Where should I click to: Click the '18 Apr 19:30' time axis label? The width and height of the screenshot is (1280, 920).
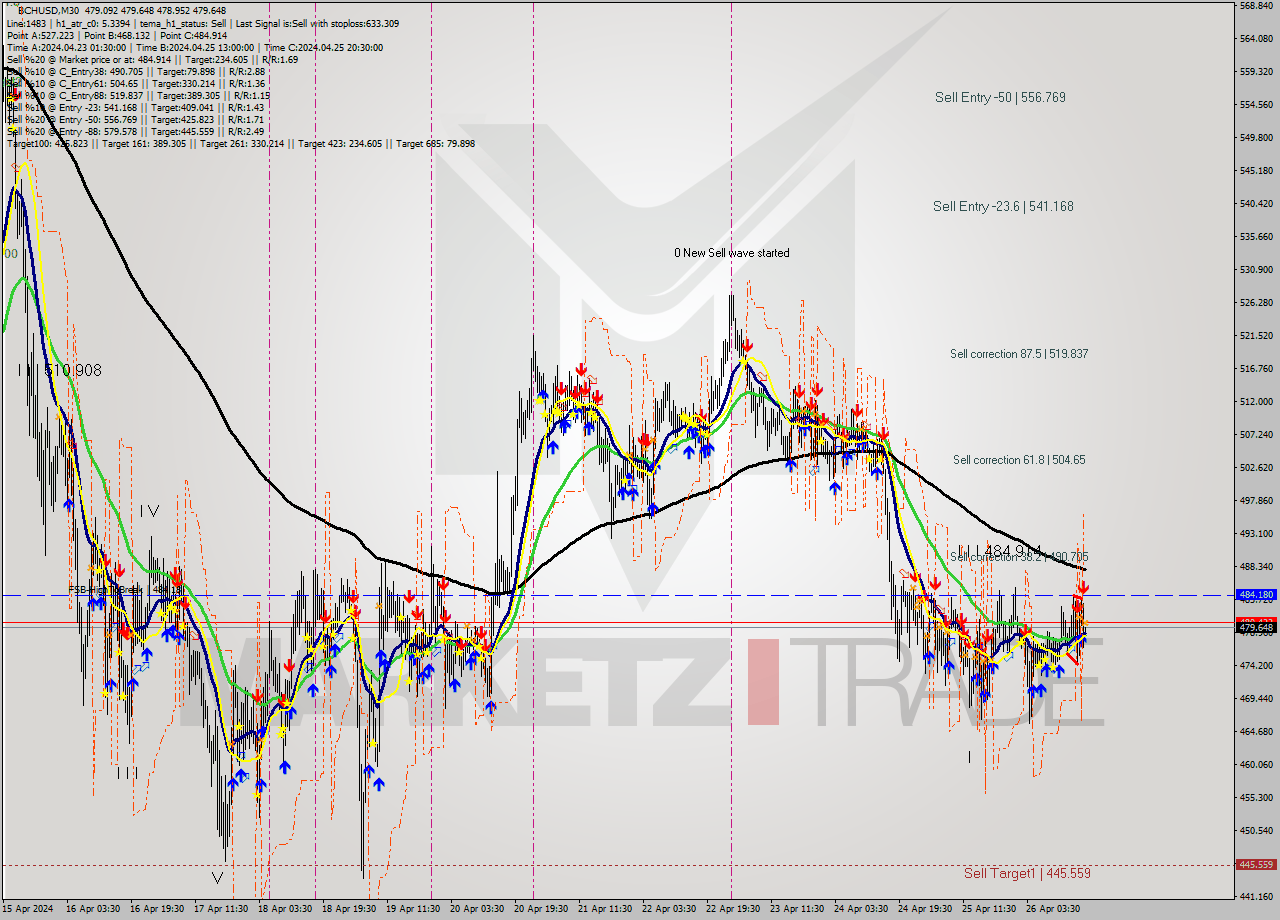348,909
